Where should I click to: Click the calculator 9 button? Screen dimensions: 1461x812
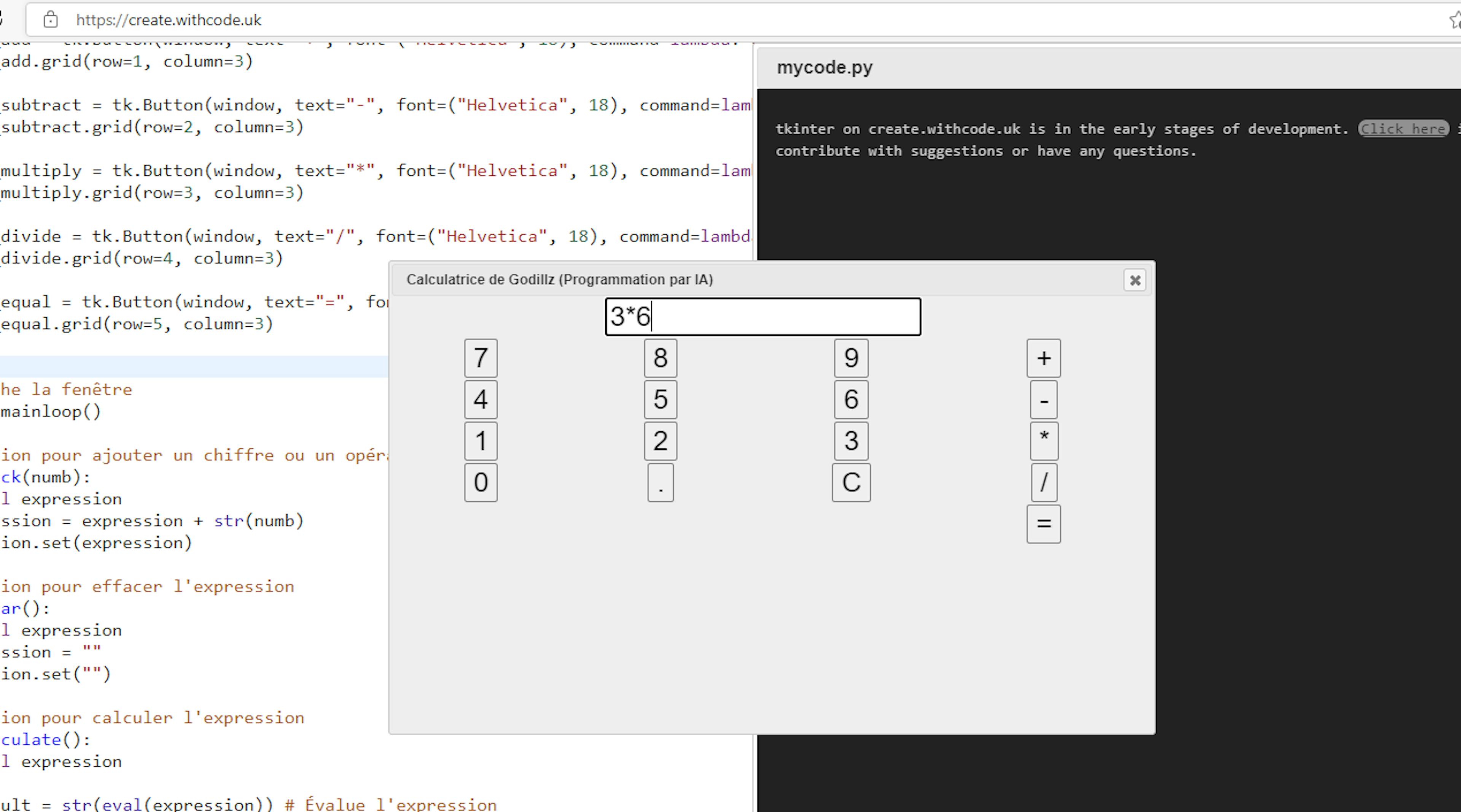tap(851, 358)
